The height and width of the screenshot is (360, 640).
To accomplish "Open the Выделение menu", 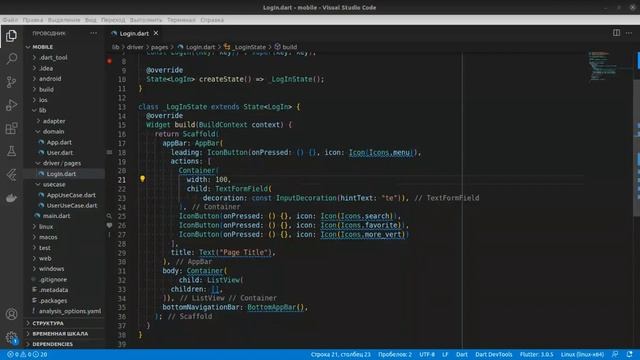I will (64, 20).
